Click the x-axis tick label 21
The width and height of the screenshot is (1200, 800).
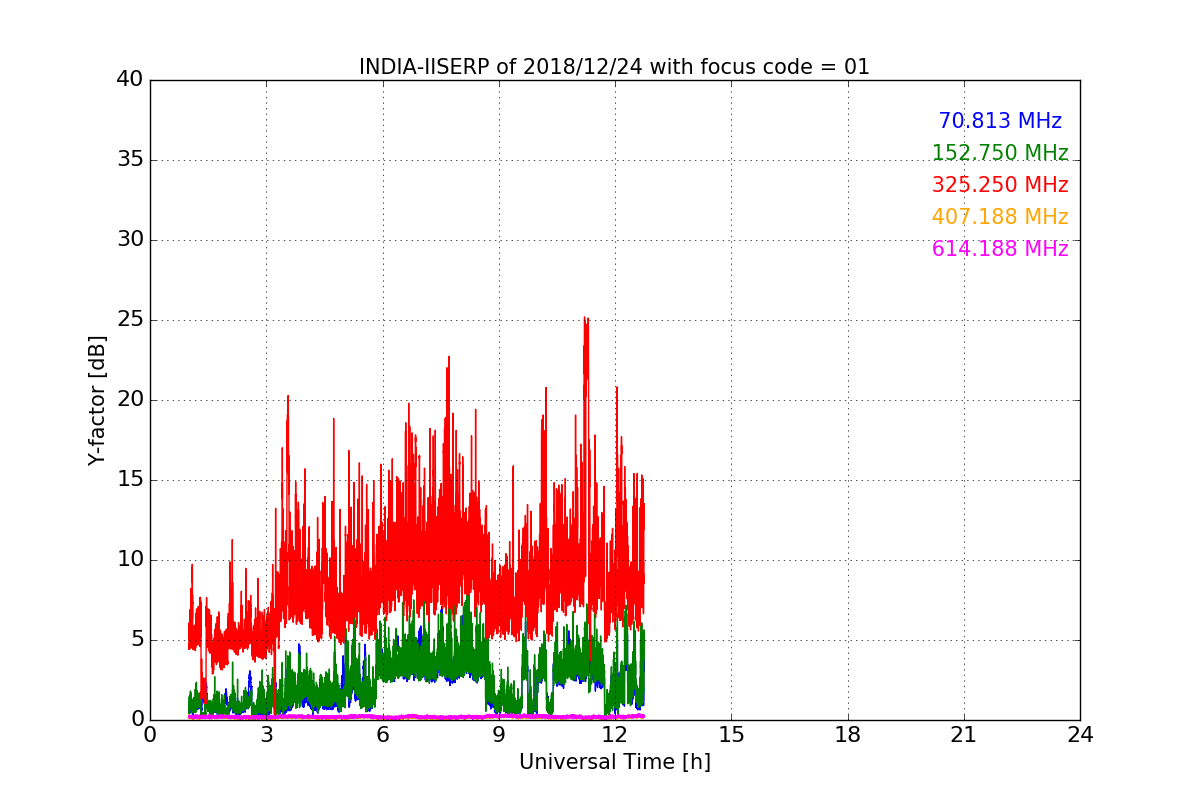click(x=964, y=735)
